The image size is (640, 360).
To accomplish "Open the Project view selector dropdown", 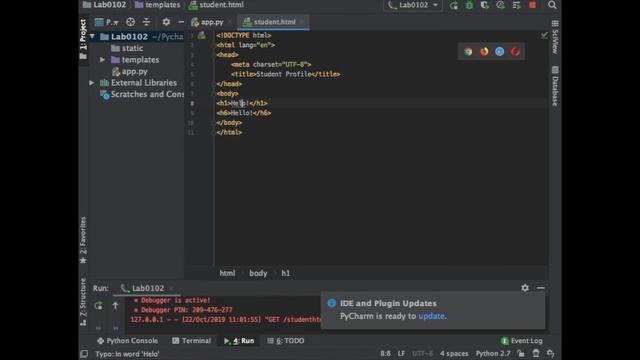I will [x=106, y=22].
